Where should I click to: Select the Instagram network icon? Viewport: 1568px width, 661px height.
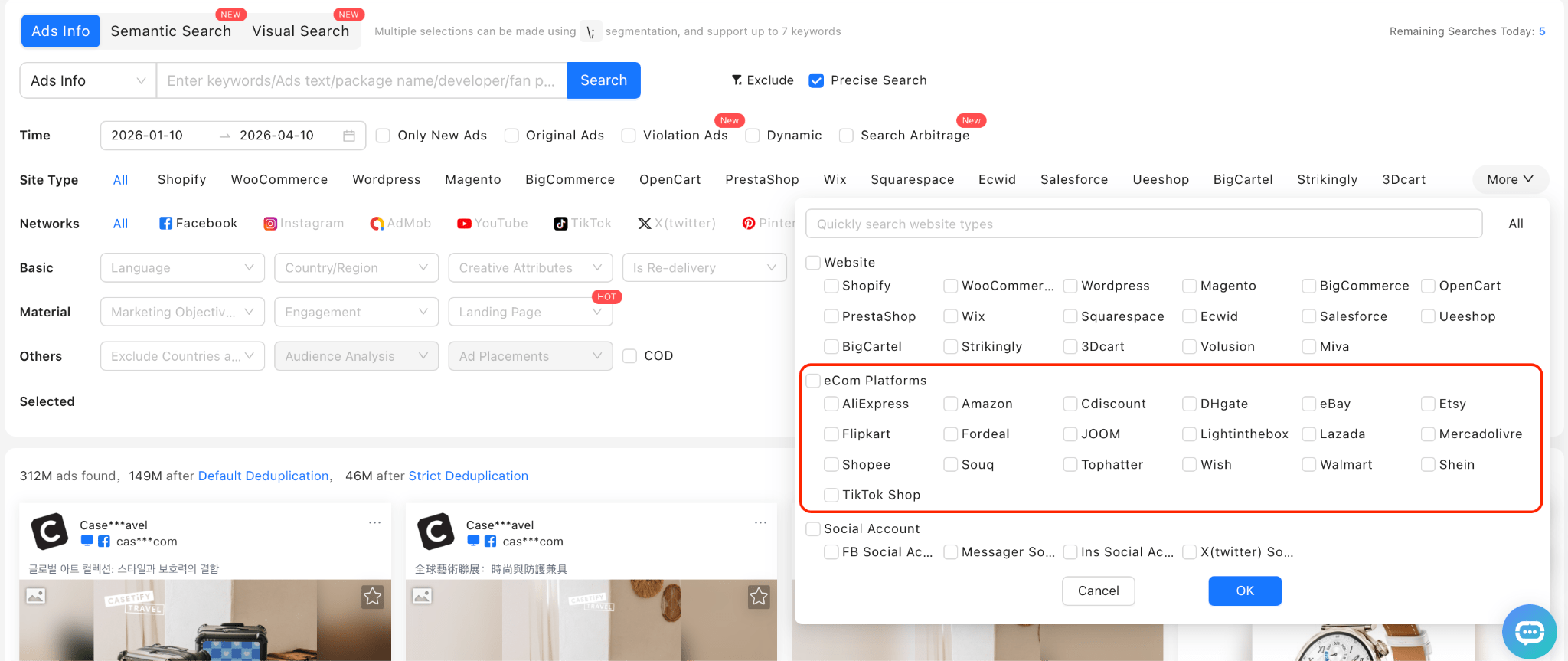coord(270,224)
